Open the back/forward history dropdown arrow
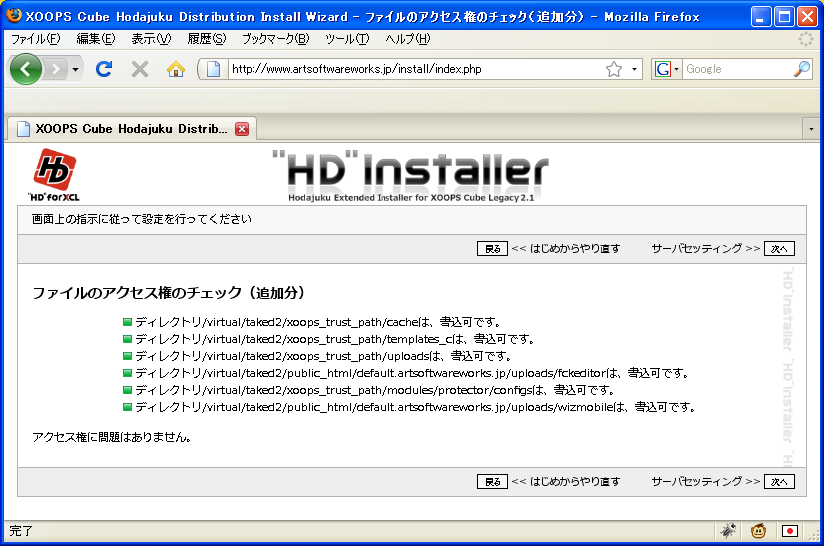The width and height of the screenshot is (824, 546). (75, 69)
